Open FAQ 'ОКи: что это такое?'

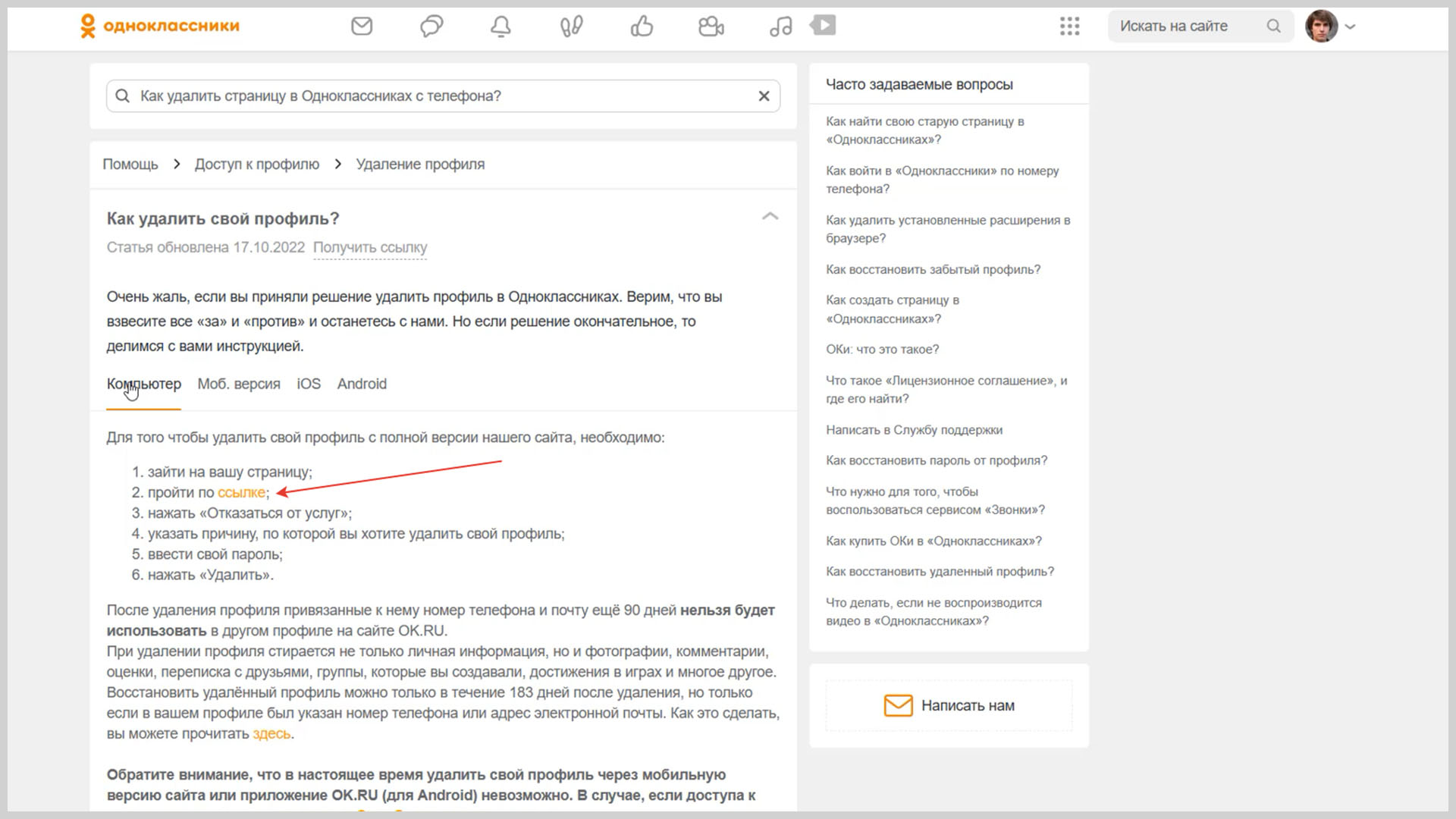[x=883, y=350]
